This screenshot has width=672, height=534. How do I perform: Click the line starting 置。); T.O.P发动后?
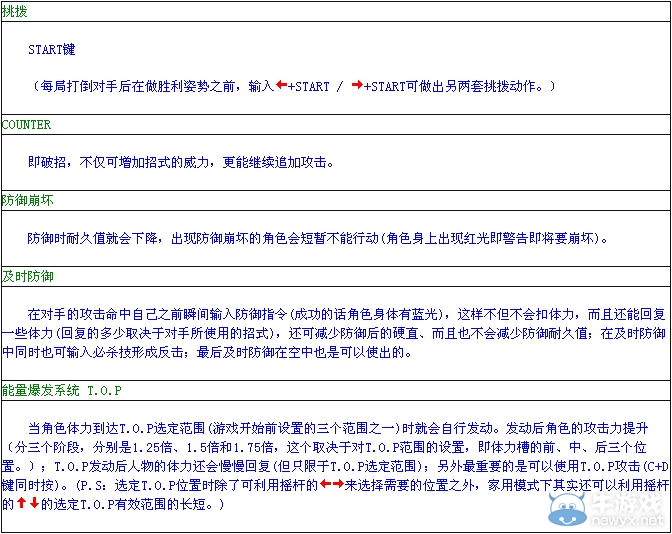point(335,466)
